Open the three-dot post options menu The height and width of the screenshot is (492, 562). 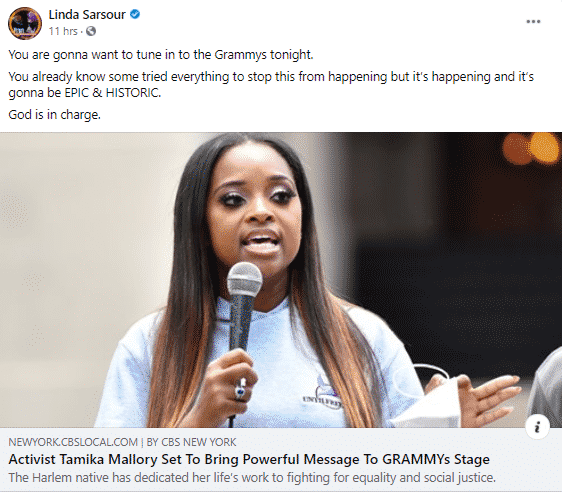[533, 22]
